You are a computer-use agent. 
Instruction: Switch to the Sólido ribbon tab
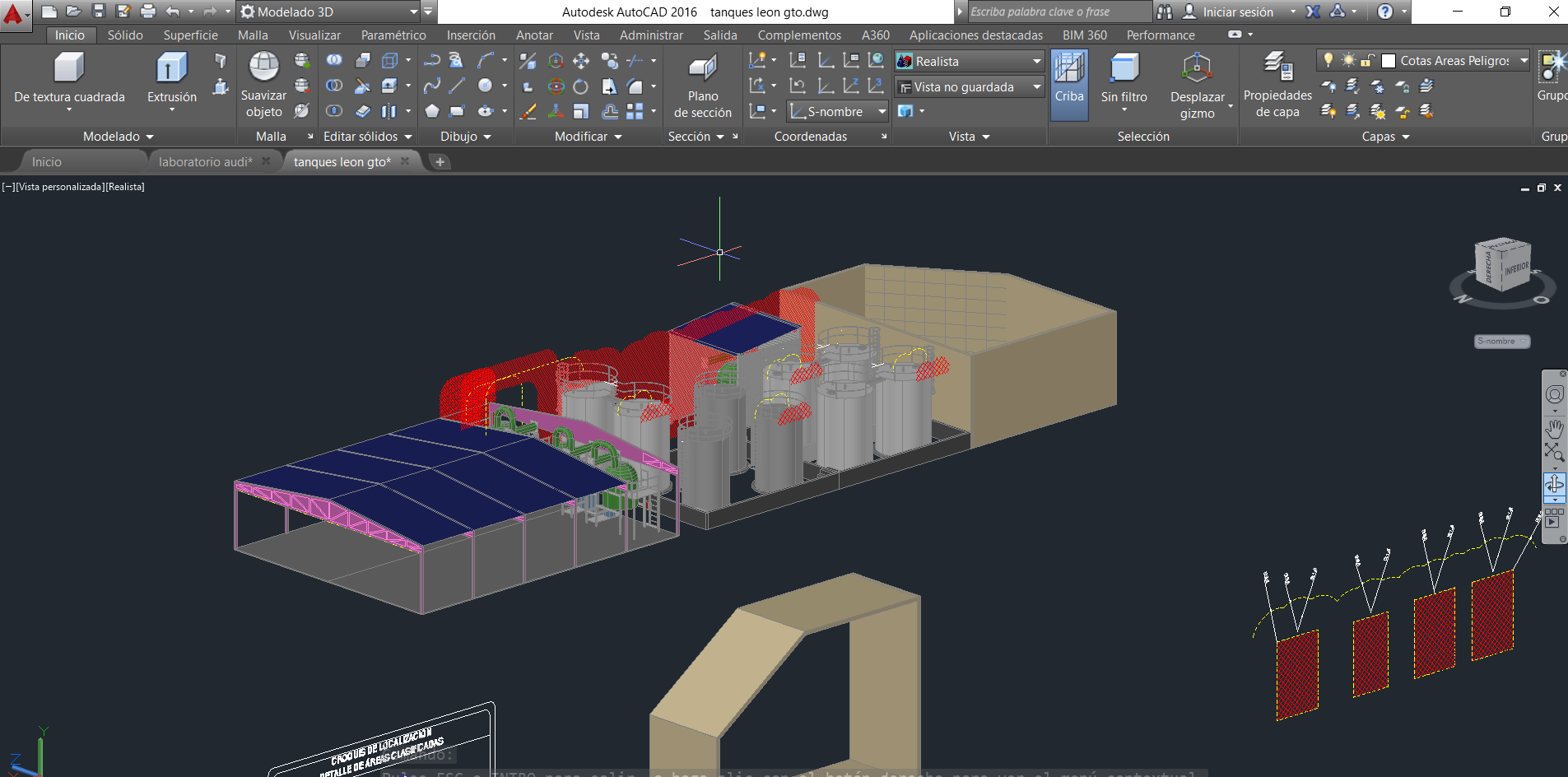[x=125, y=35]
